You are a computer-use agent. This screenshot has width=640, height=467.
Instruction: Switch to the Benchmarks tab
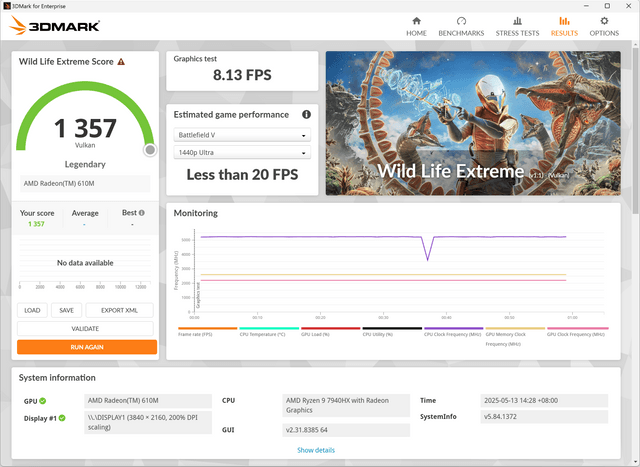pyautogui.click(x=461, y=27)
